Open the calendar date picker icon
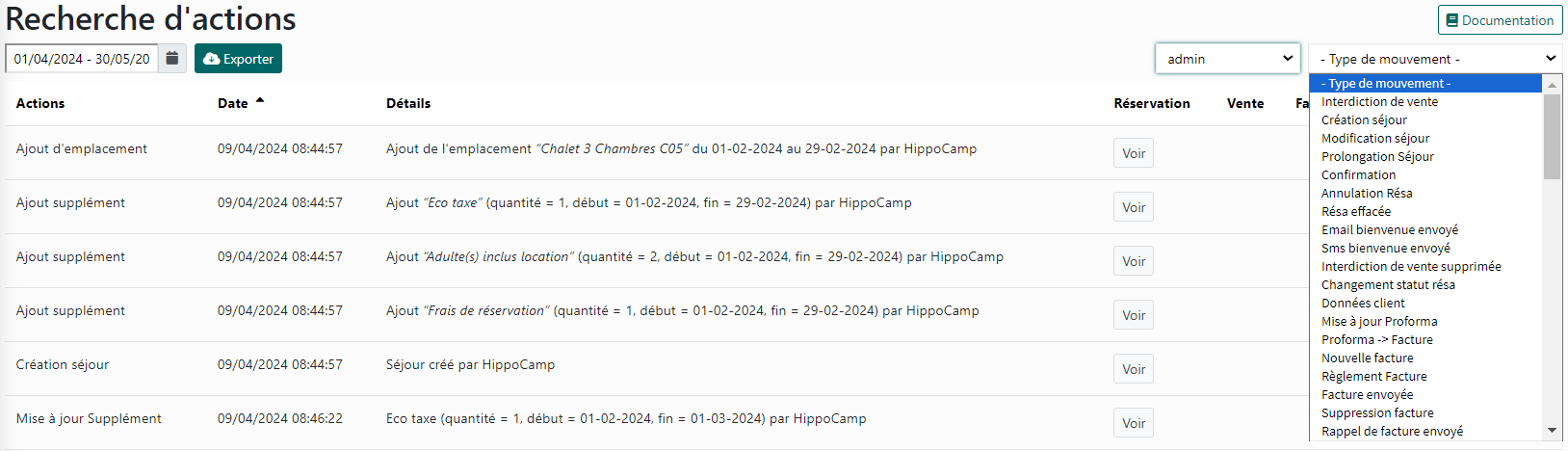This screenshot has width=1568, height=451. coord(171,59)
